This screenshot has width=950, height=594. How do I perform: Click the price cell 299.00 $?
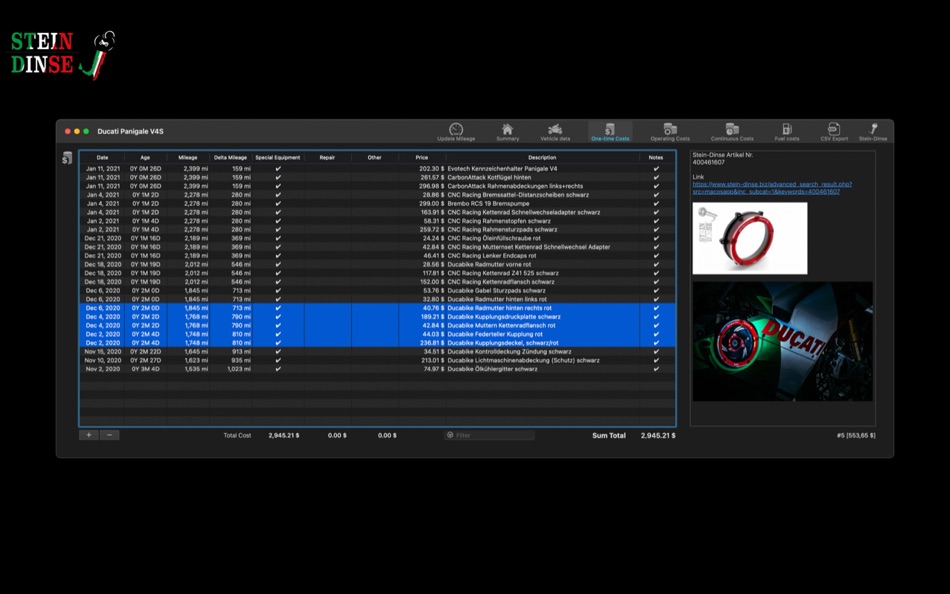click(432, 204)
